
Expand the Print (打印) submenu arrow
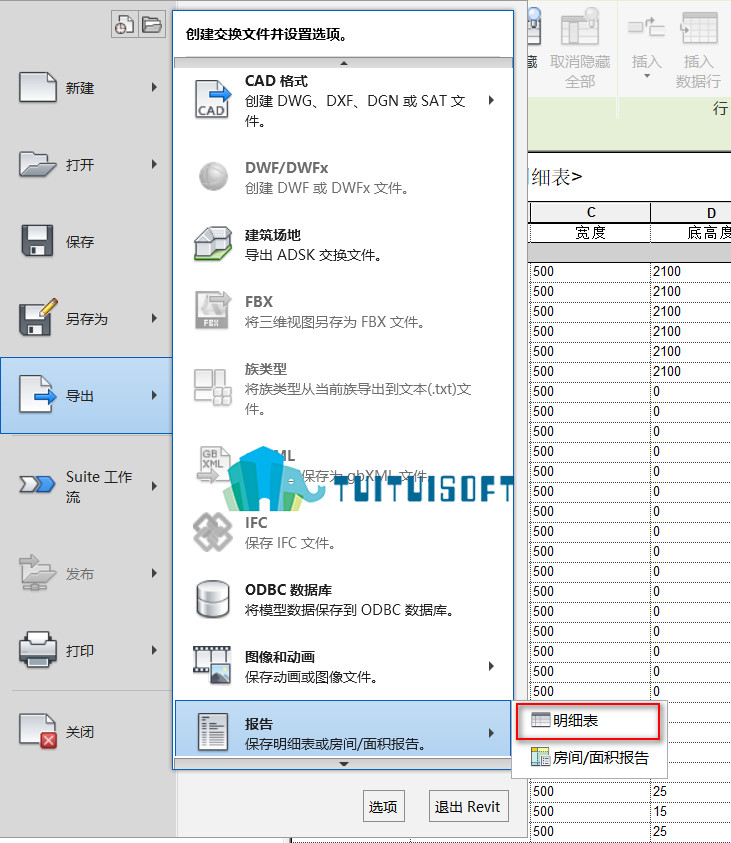pos(154,650)
